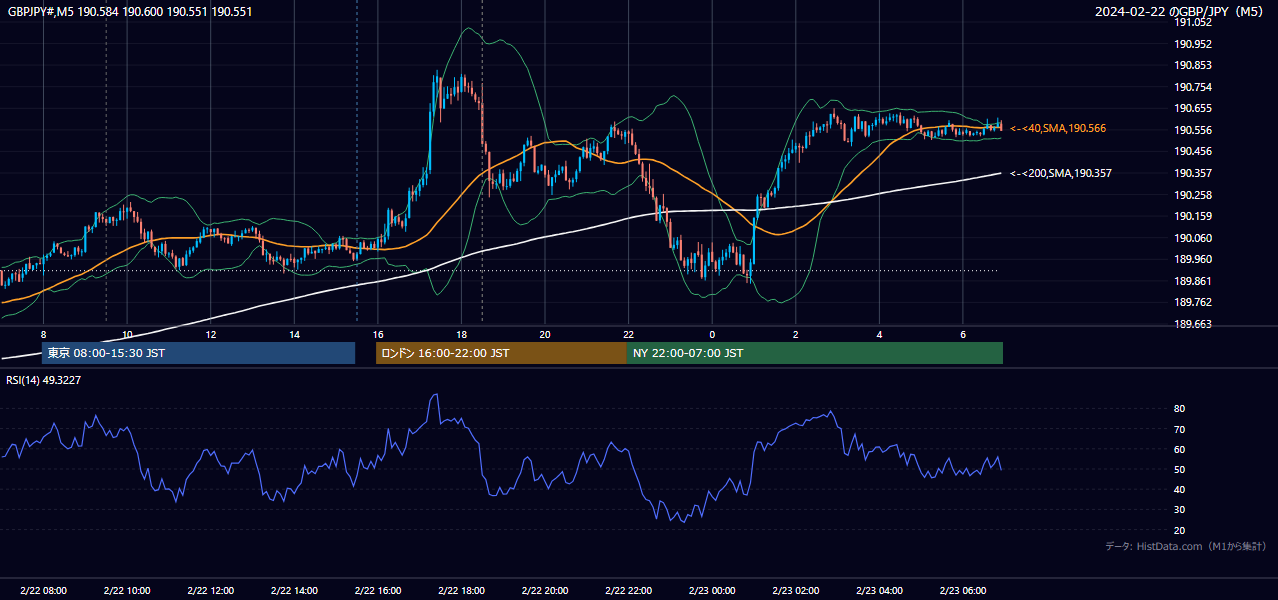1278x600 pixels.
Task: Click the RSI axis level 40
Action: pos(1180,489)
